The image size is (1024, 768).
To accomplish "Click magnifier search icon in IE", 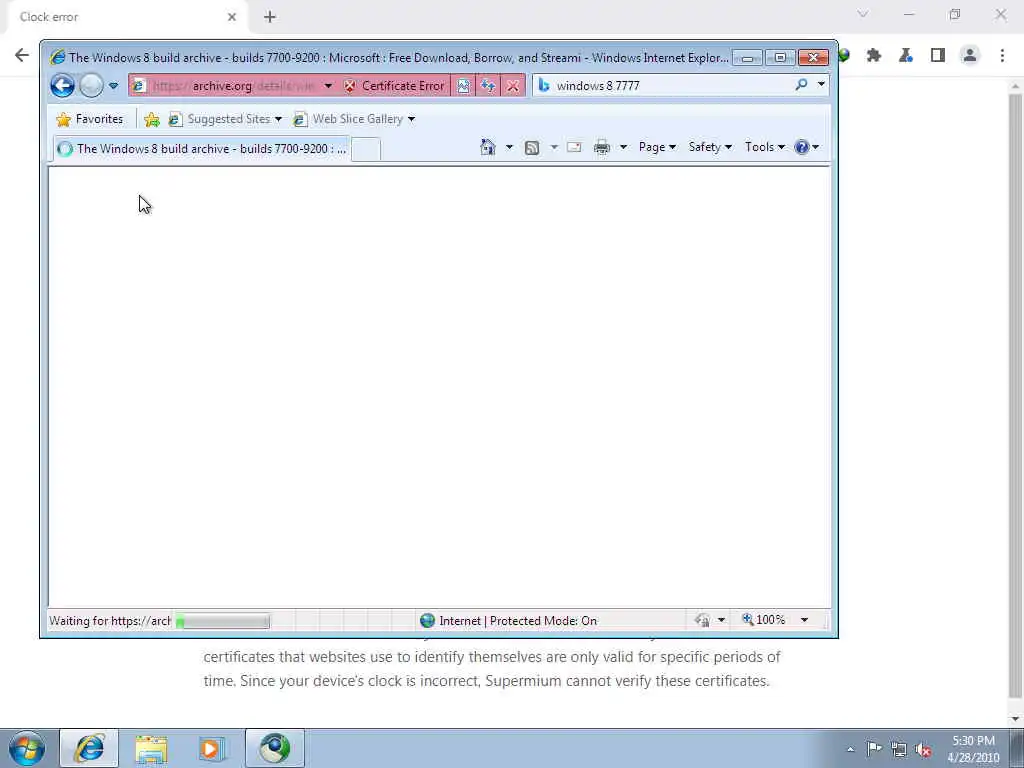I will (801, 85).
